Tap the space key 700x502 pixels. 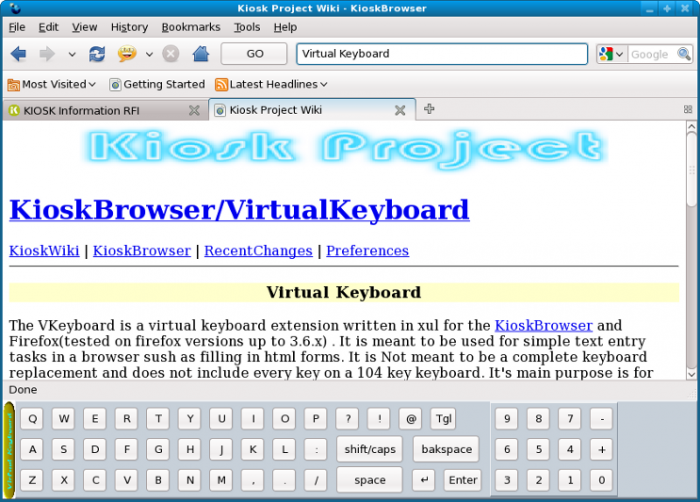coord(370,480)
